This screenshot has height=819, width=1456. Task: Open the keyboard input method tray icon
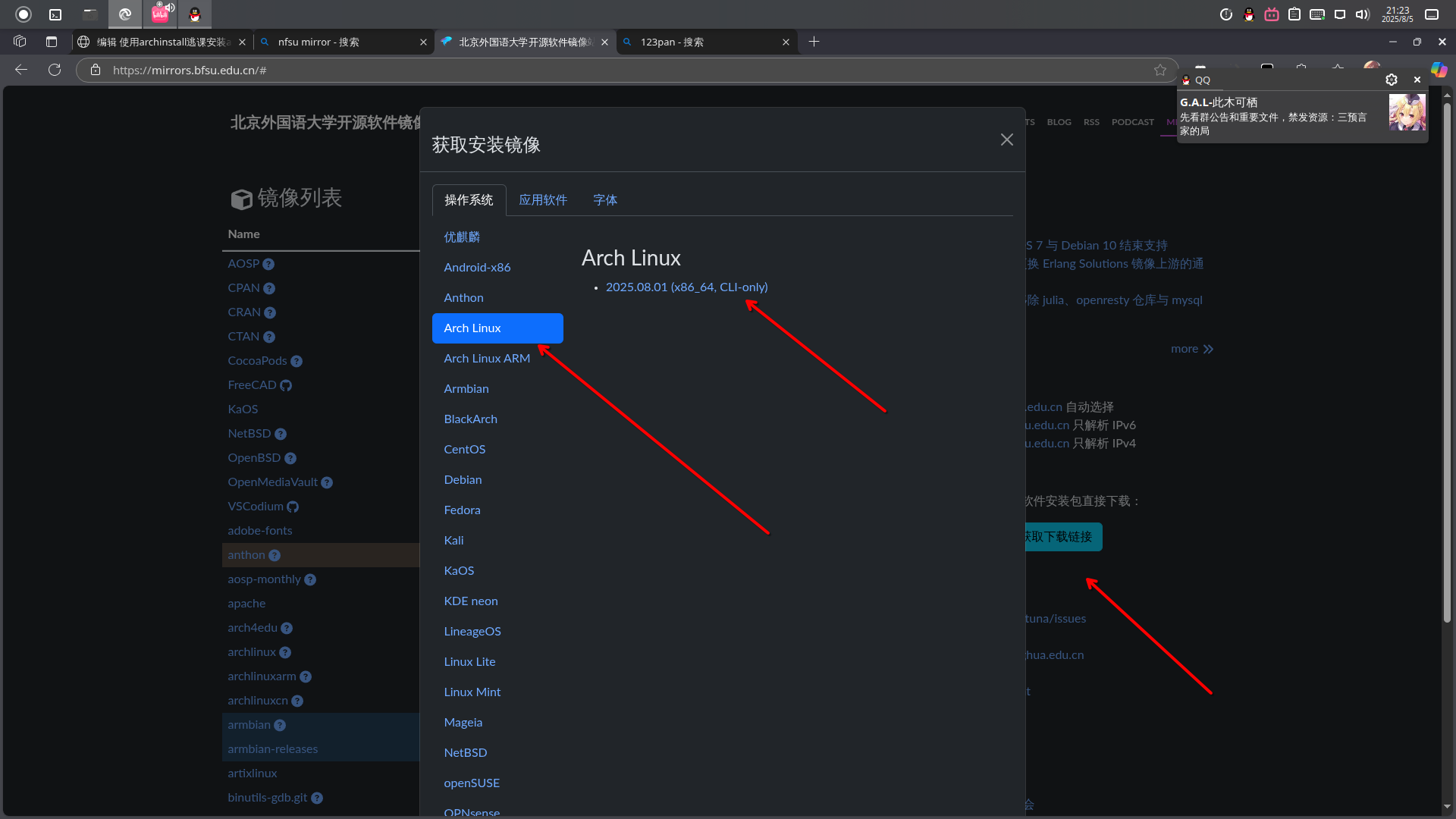click(1317, 14)
